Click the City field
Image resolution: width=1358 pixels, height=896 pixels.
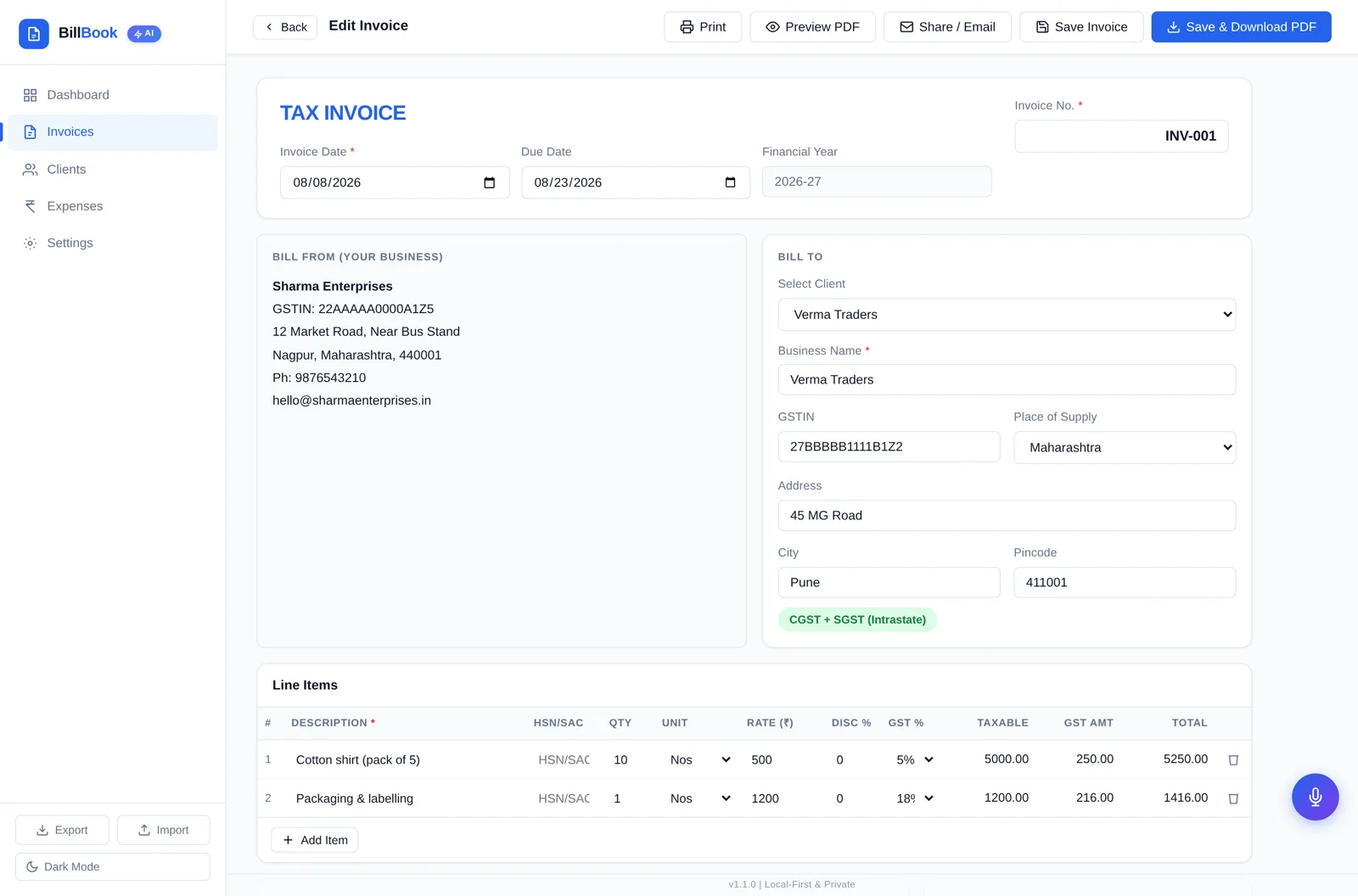889,582
